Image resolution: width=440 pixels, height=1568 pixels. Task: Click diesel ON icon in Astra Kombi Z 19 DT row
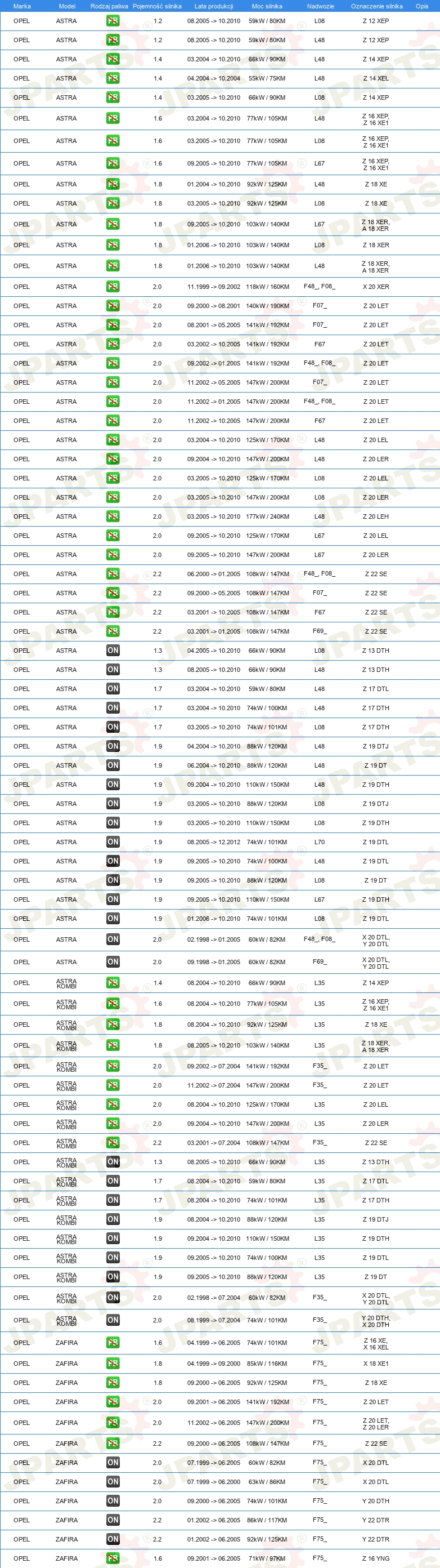click(x=113, y=1276)
